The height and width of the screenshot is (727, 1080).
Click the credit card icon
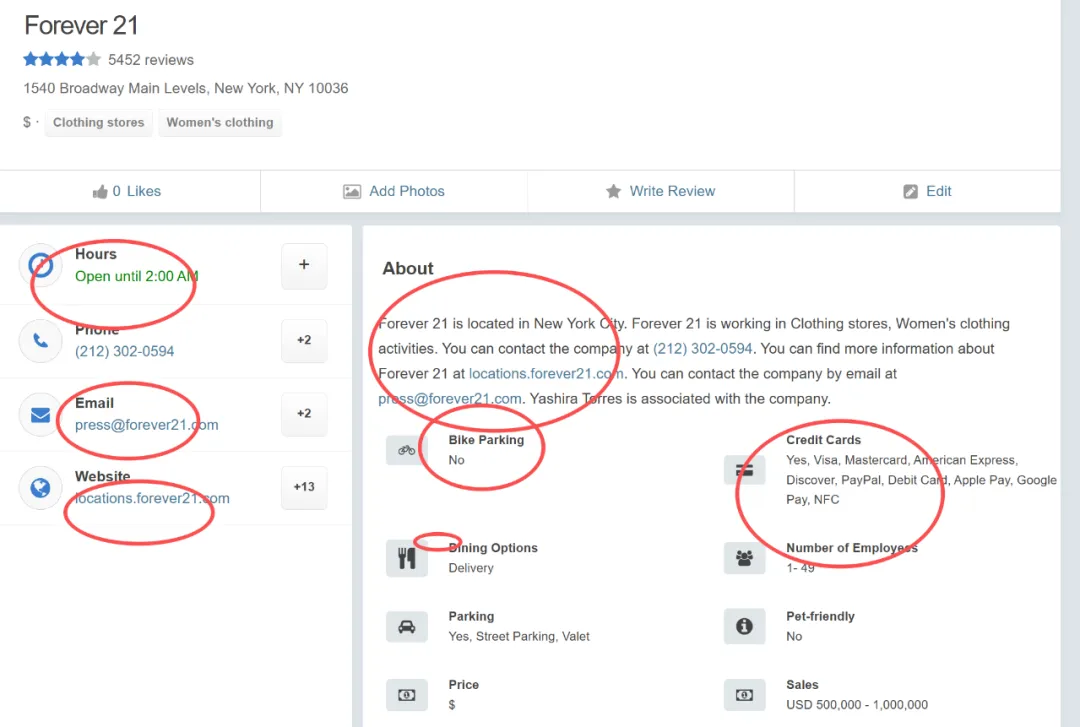coord(744,471)
